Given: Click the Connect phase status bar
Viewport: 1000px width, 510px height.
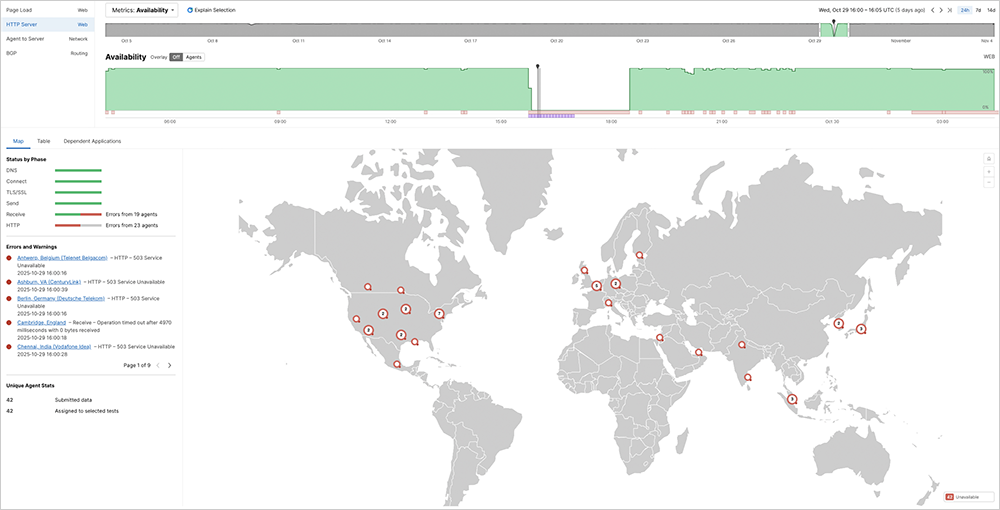Looking at the screenshot, I should pos(78,182).
